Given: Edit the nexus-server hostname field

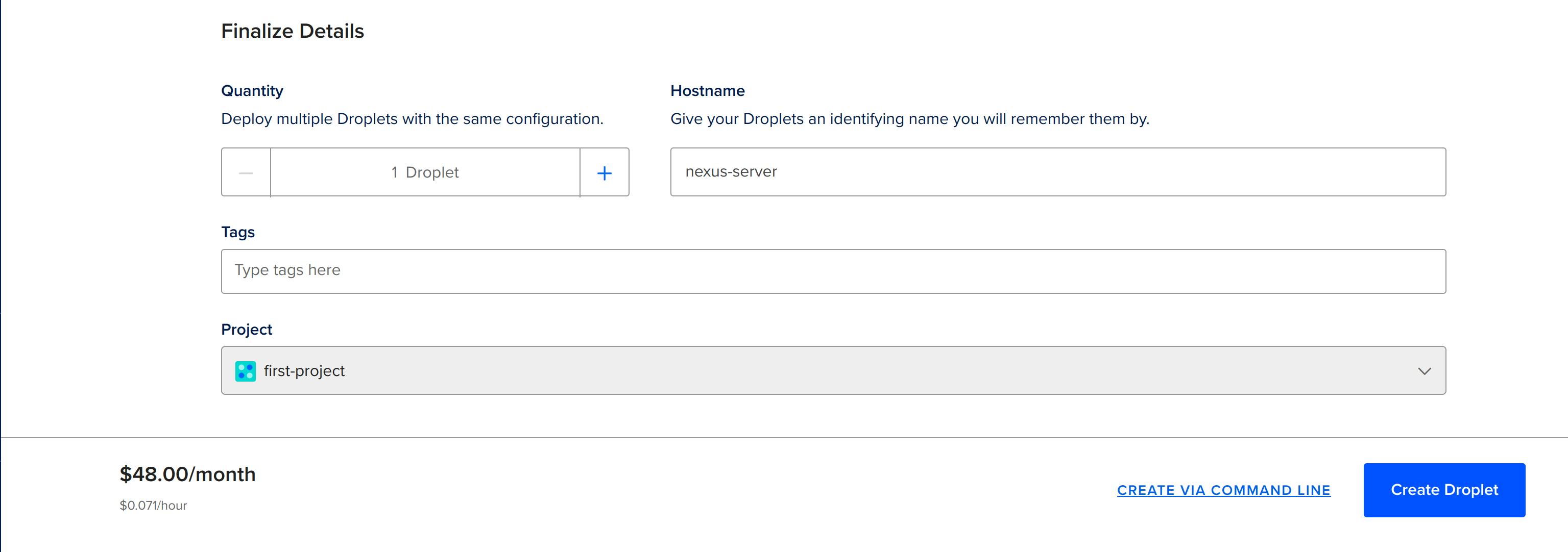Looking at the screenshot, I should coord(1058,172).
